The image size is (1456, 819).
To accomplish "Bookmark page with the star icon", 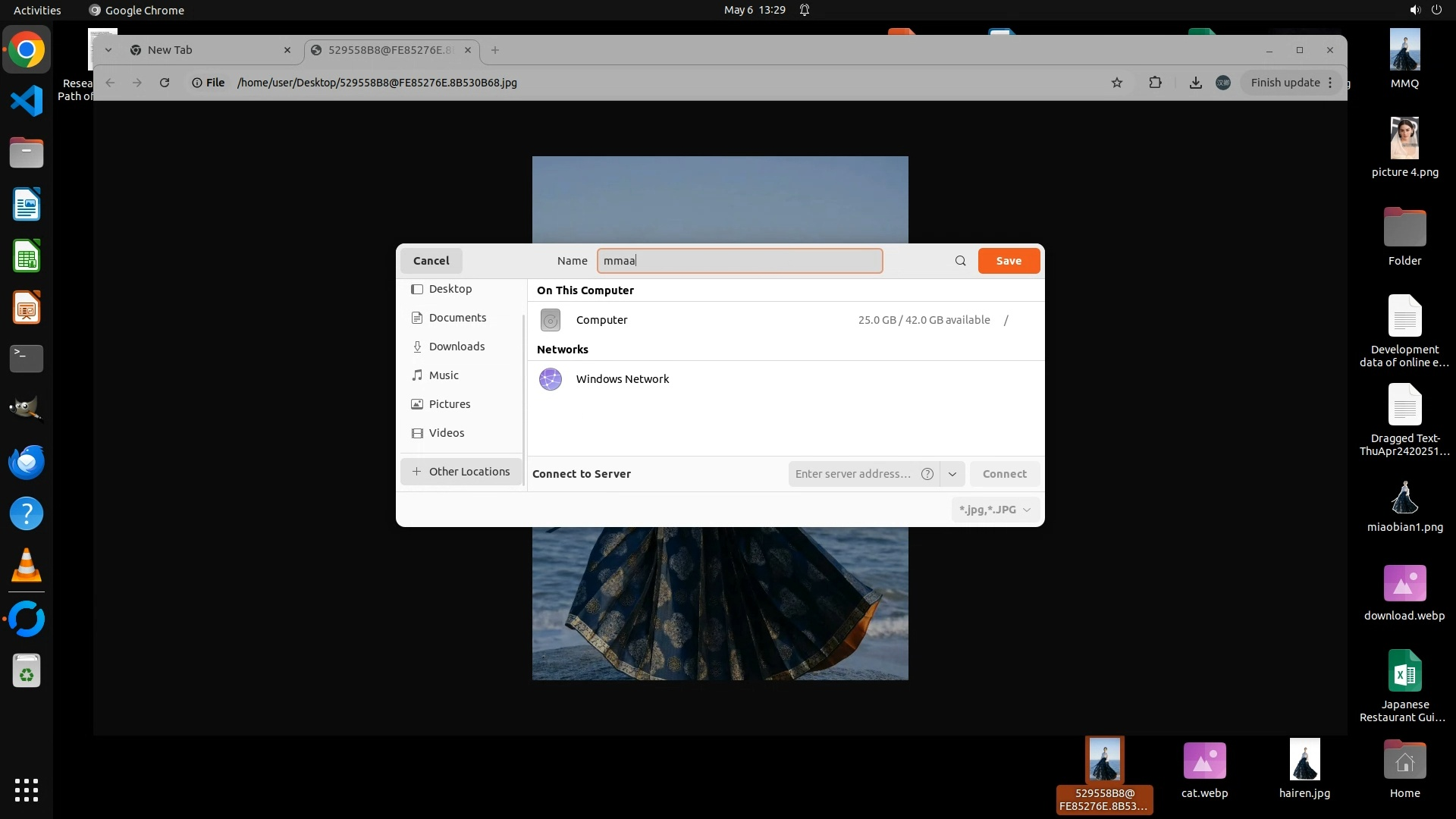I will click(1116, 83).
